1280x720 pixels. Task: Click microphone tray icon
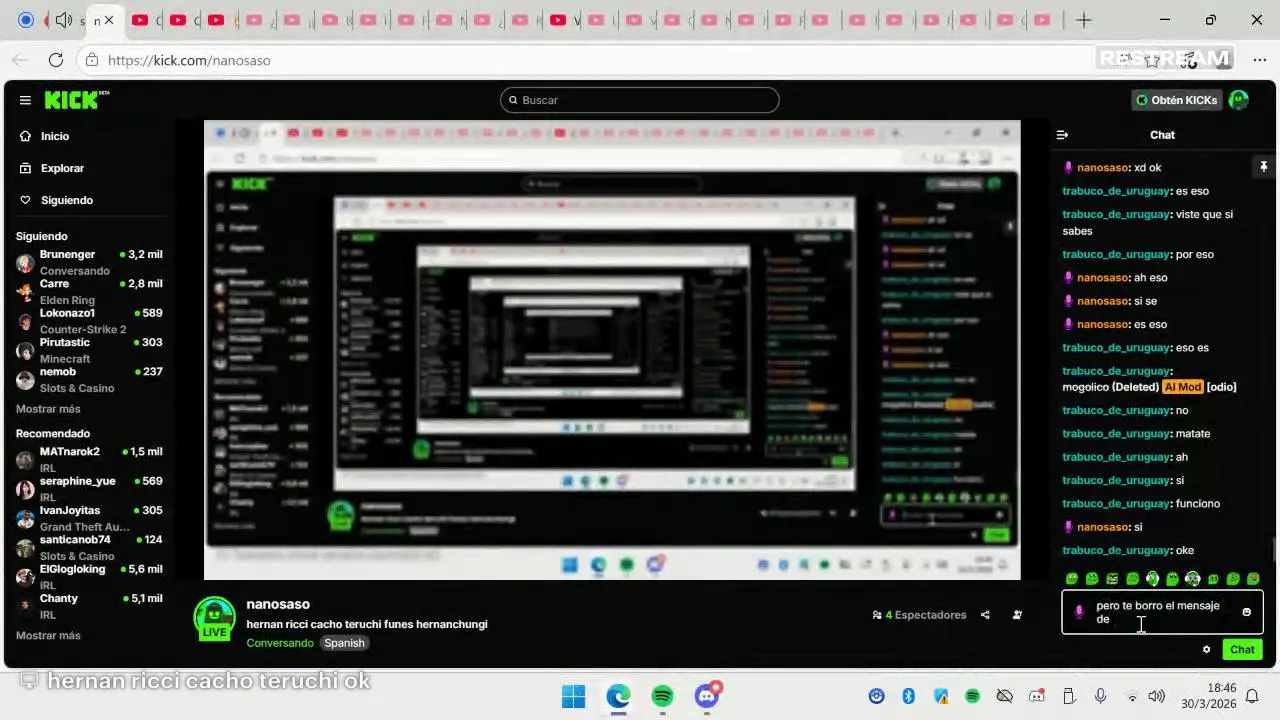tap(1100, 696)
